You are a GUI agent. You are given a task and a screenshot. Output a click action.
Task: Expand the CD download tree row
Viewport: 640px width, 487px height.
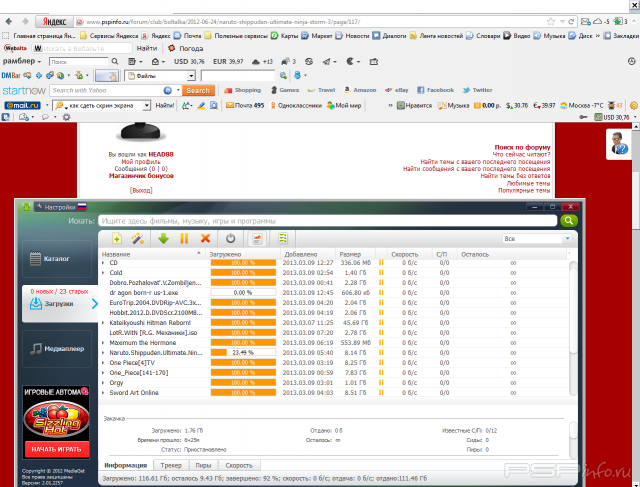(104, 263)
